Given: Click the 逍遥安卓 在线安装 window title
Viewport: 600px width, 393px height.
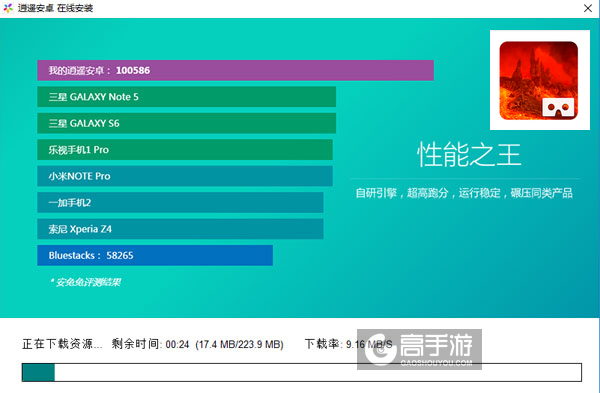Looking at the screenshot, I should [x=55, y=8].
